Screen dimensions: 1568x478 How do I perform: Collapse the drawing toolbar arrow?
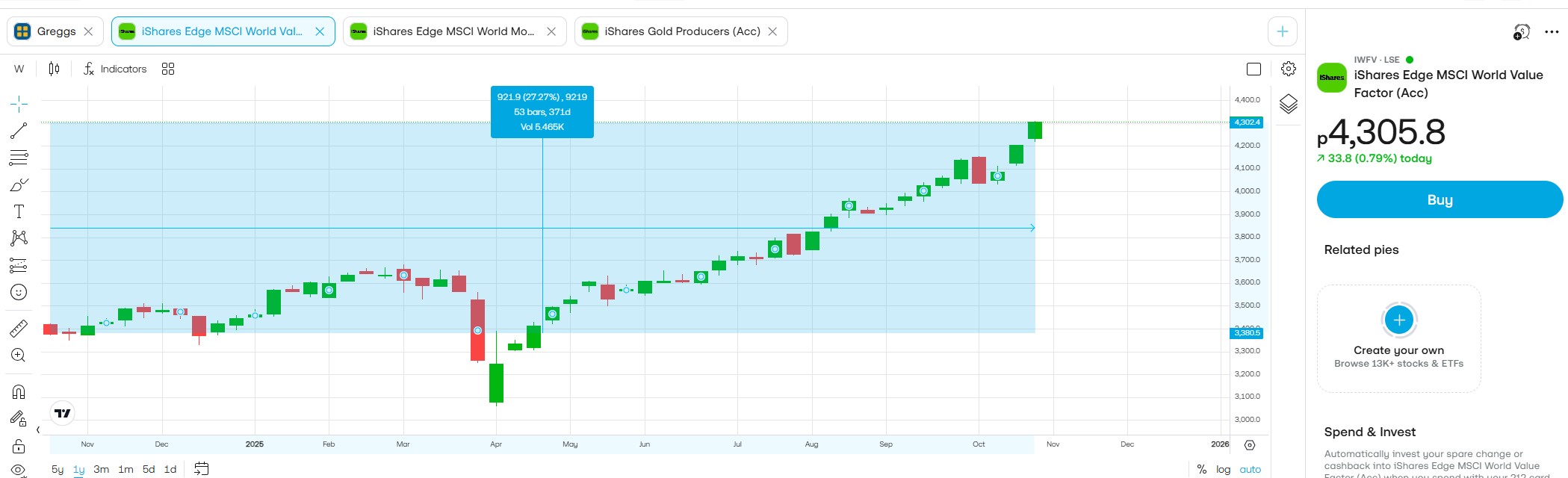pos(38,429)
